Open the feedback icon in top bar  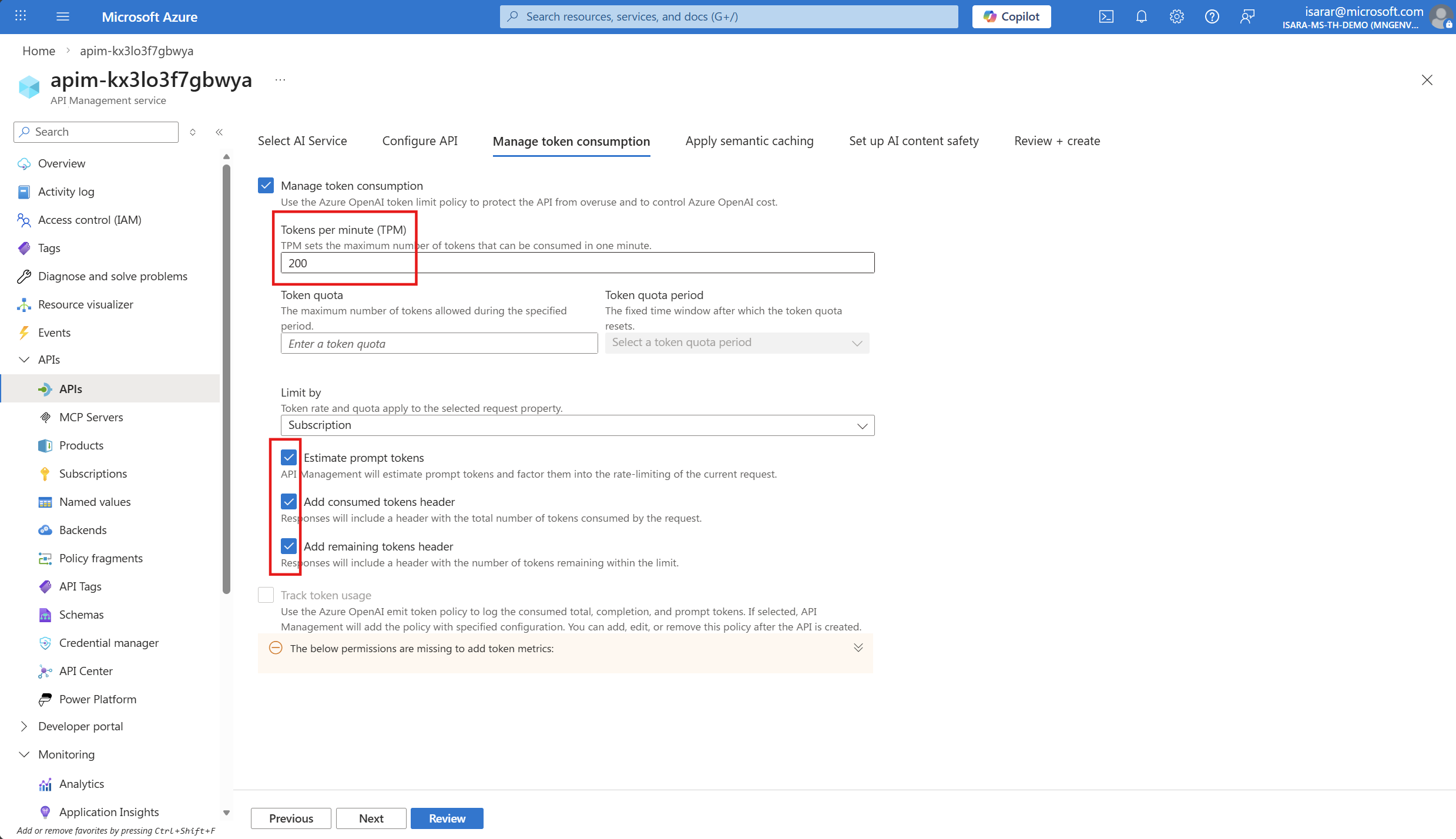pos(1247,16)
